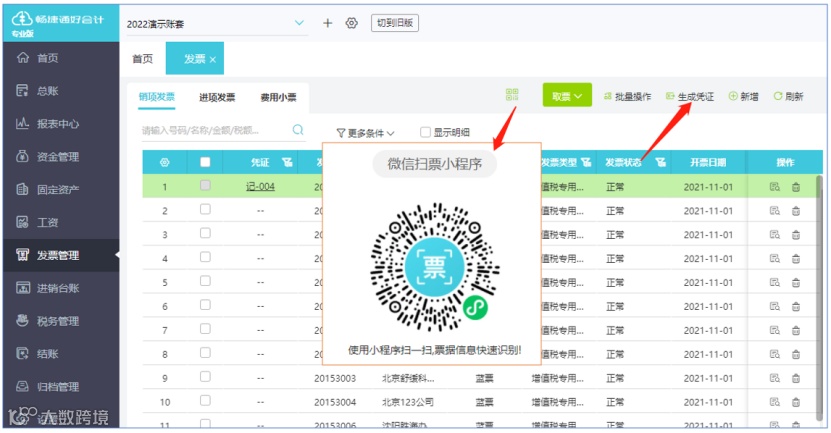Click the search magnifier icon
831x433 pixels.
(x=298, y=130)
